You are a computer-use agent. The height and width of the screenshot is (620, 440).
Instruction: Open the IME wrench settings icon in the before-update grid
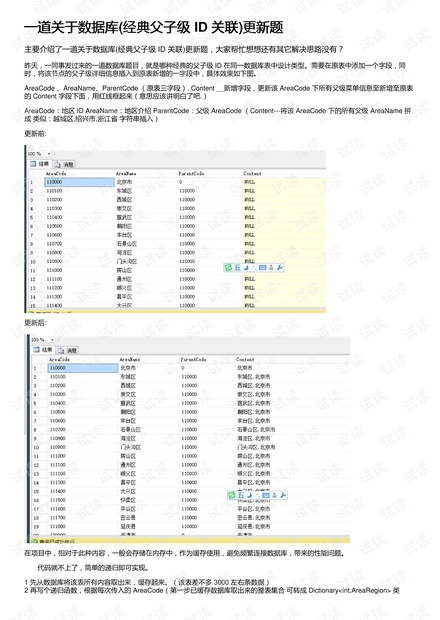pyautogui.click(x=279, y=268)
